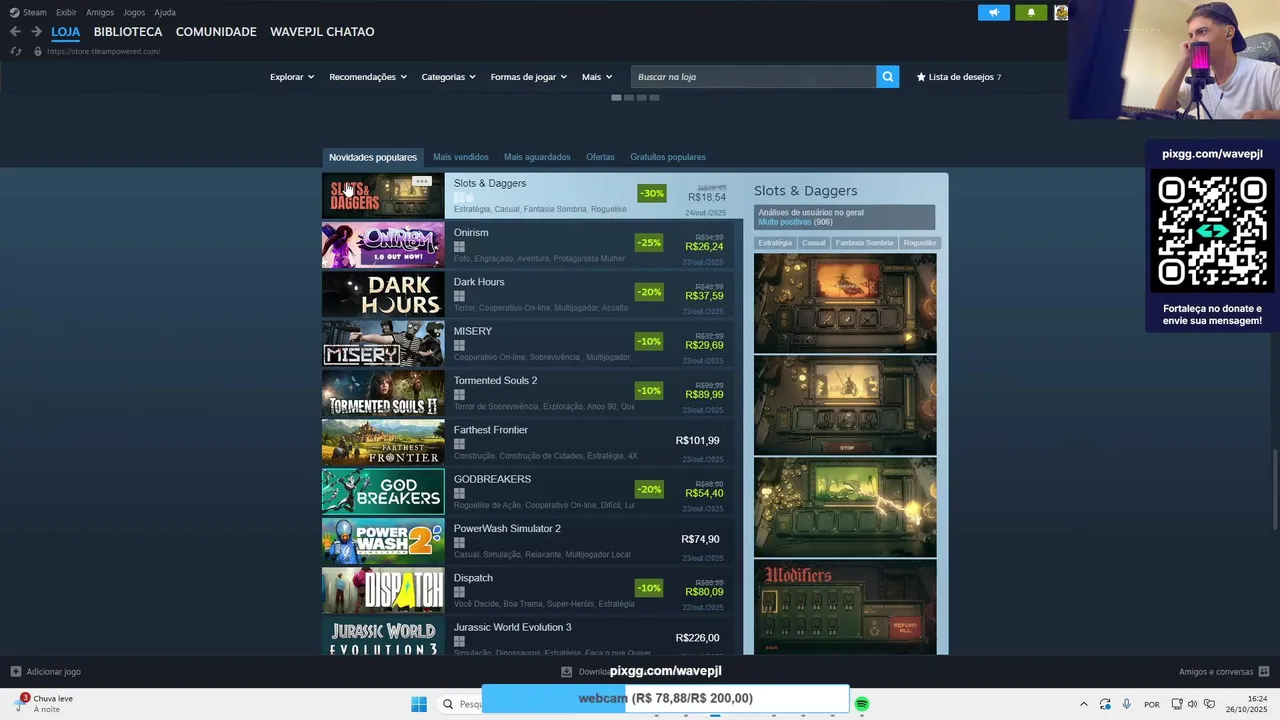Select the LOJA section

66,32
